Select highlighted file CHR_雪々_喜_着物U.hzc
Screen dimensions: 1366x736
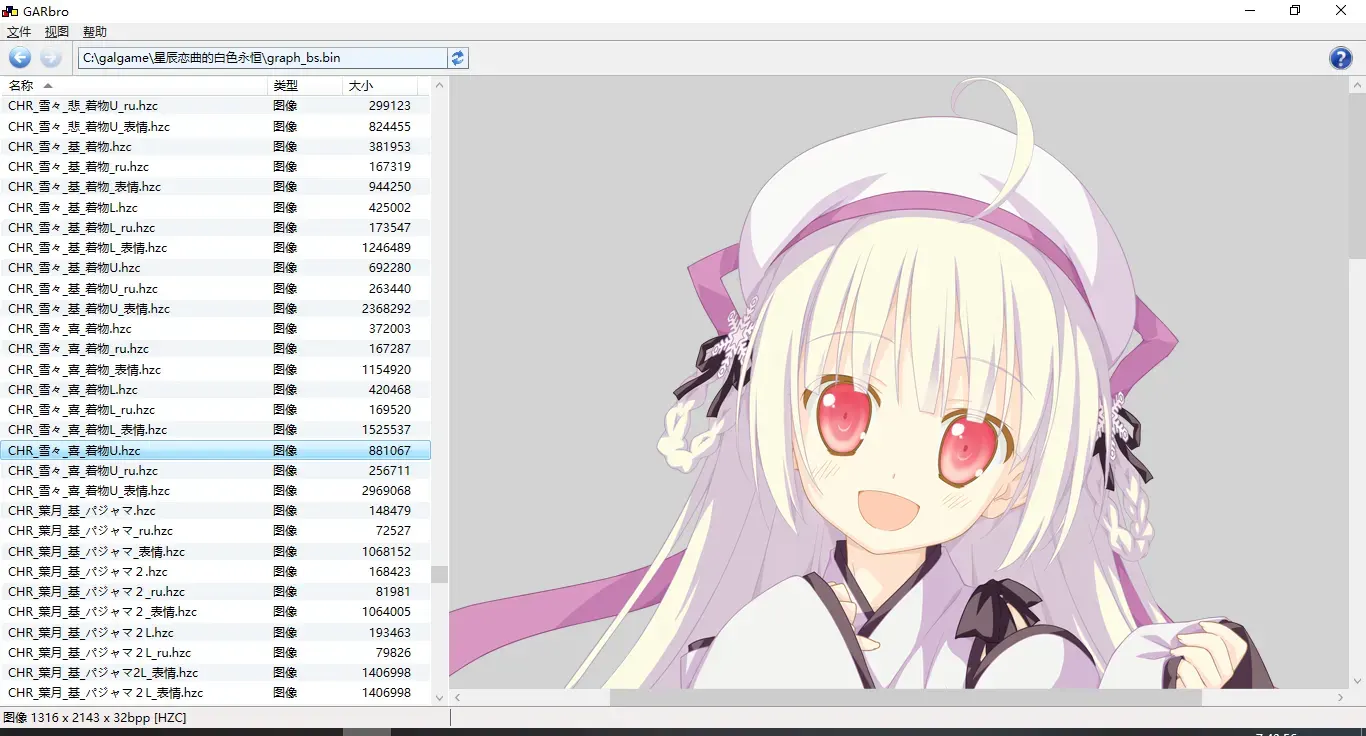(x=215, y=450)
